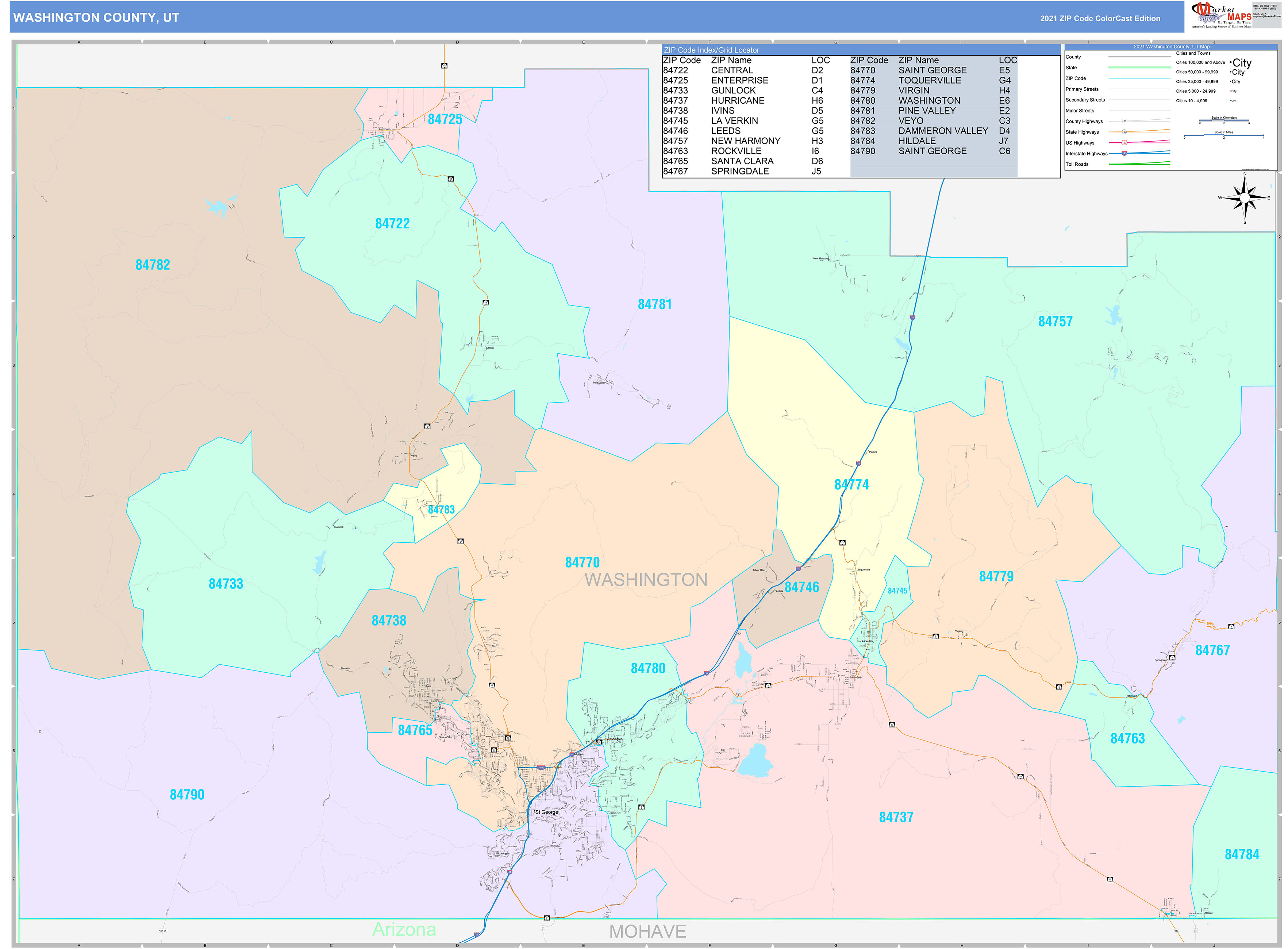Click the 'Scale in Miles' bar in legend

pyautogui.click(x=1224, y=135)
